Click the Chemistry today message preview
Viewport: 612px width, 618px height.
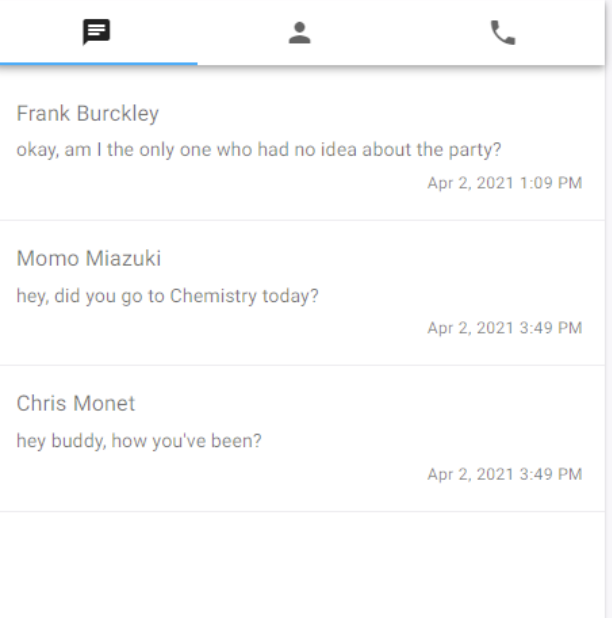pos(167,296)
